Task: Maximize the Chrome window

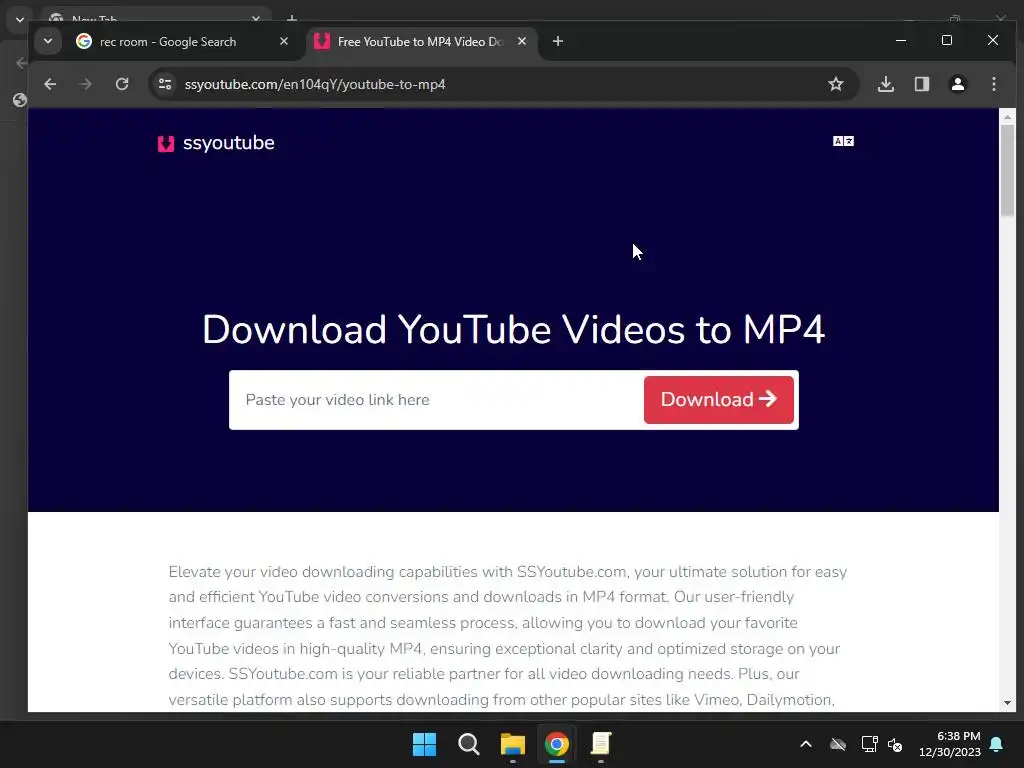Action: 947,40
